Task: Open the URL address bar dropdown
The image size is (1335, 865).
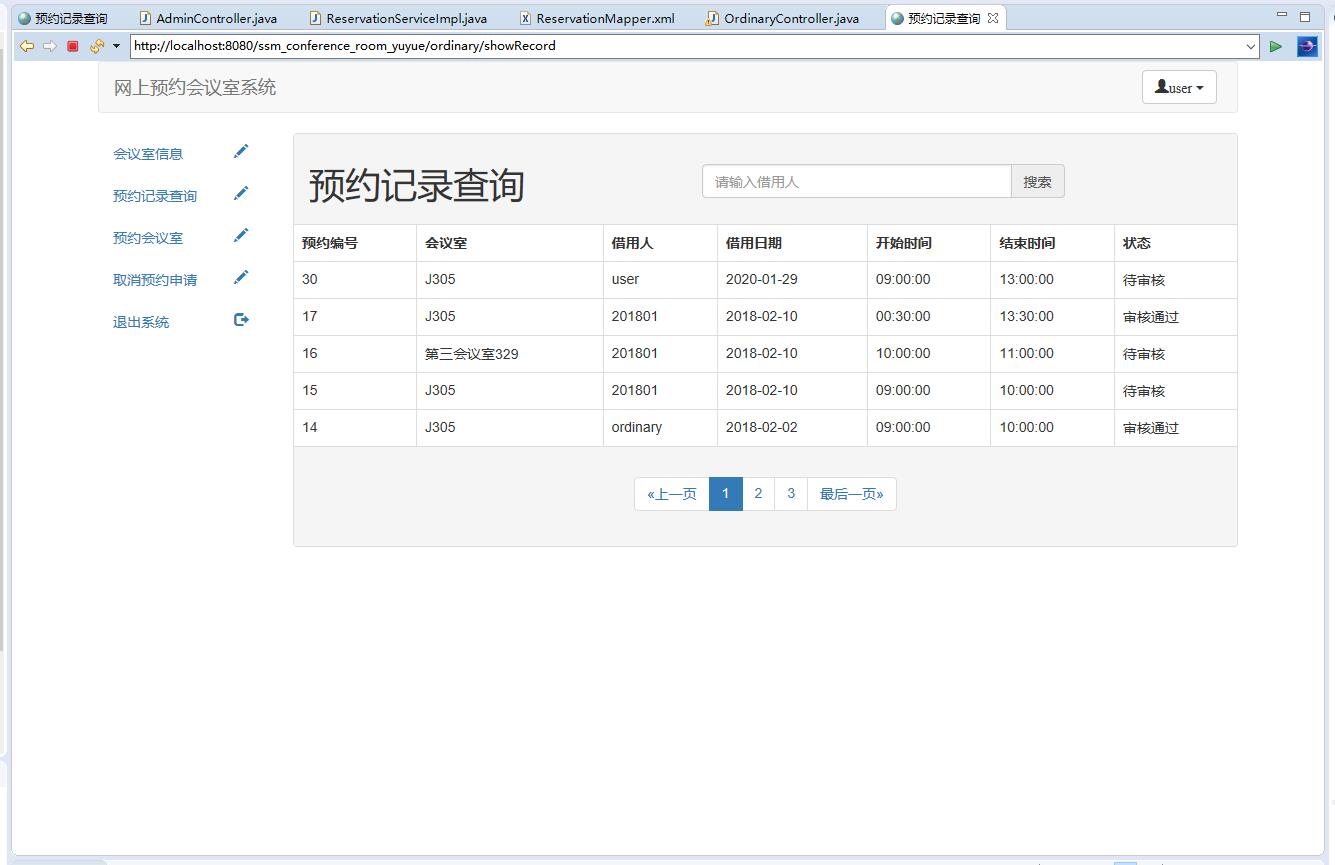Action: [x=1250, y=45]
